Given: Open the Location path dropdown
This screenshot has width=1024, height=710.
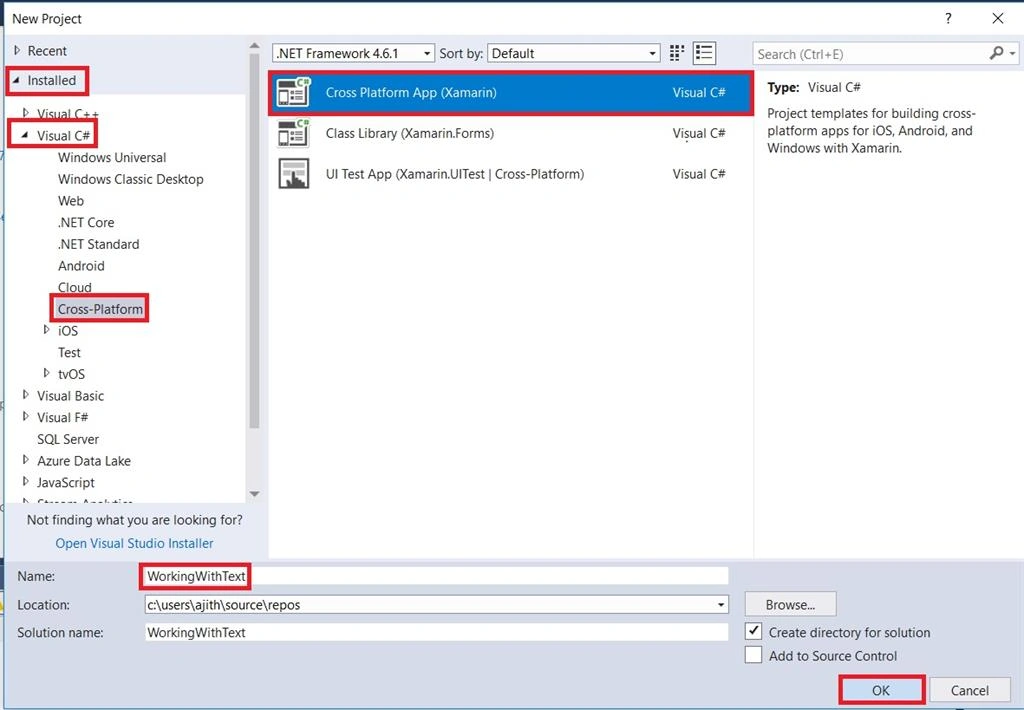Looking at the screenshot, I should (x=721, y=605).
